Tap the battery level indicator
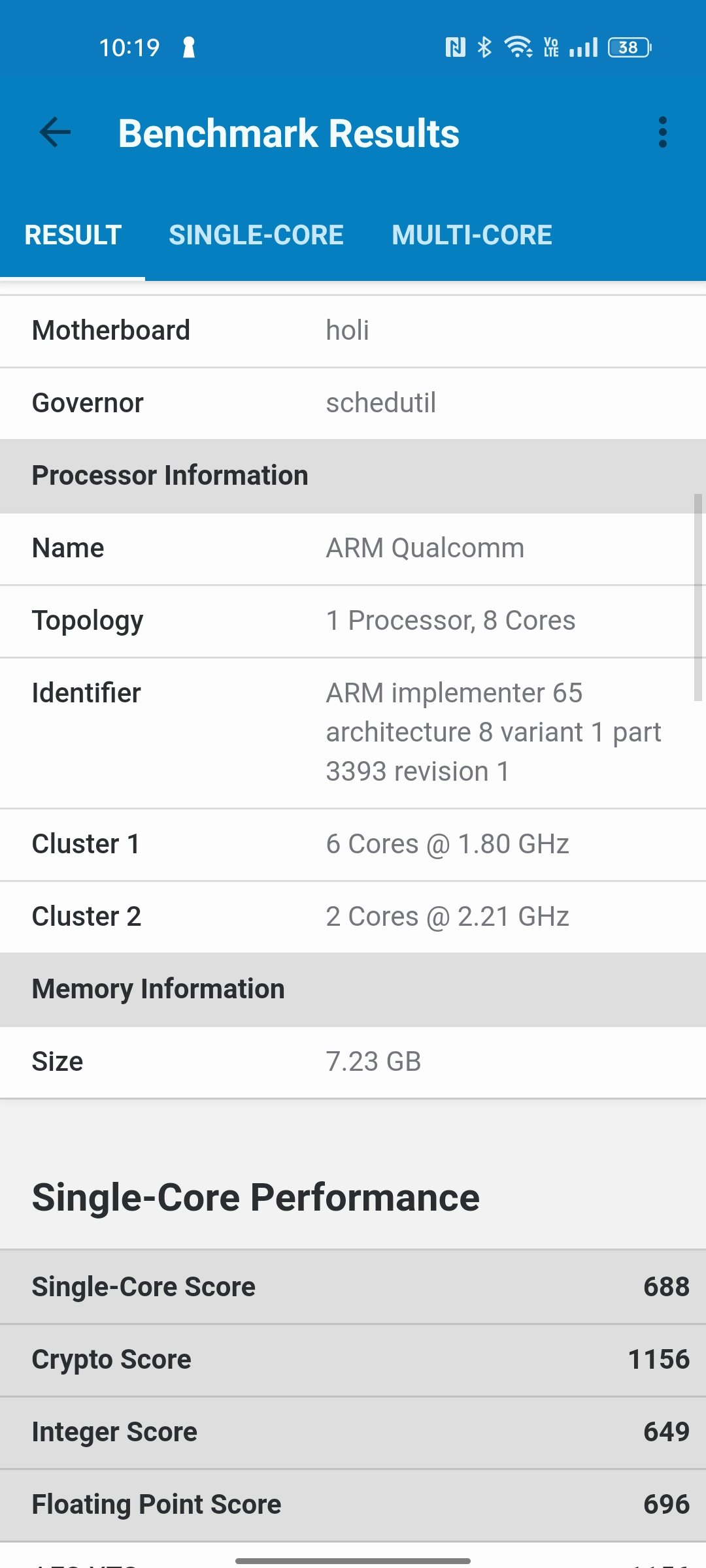Viewport: 706px width, 1568px height. (630, 47)
